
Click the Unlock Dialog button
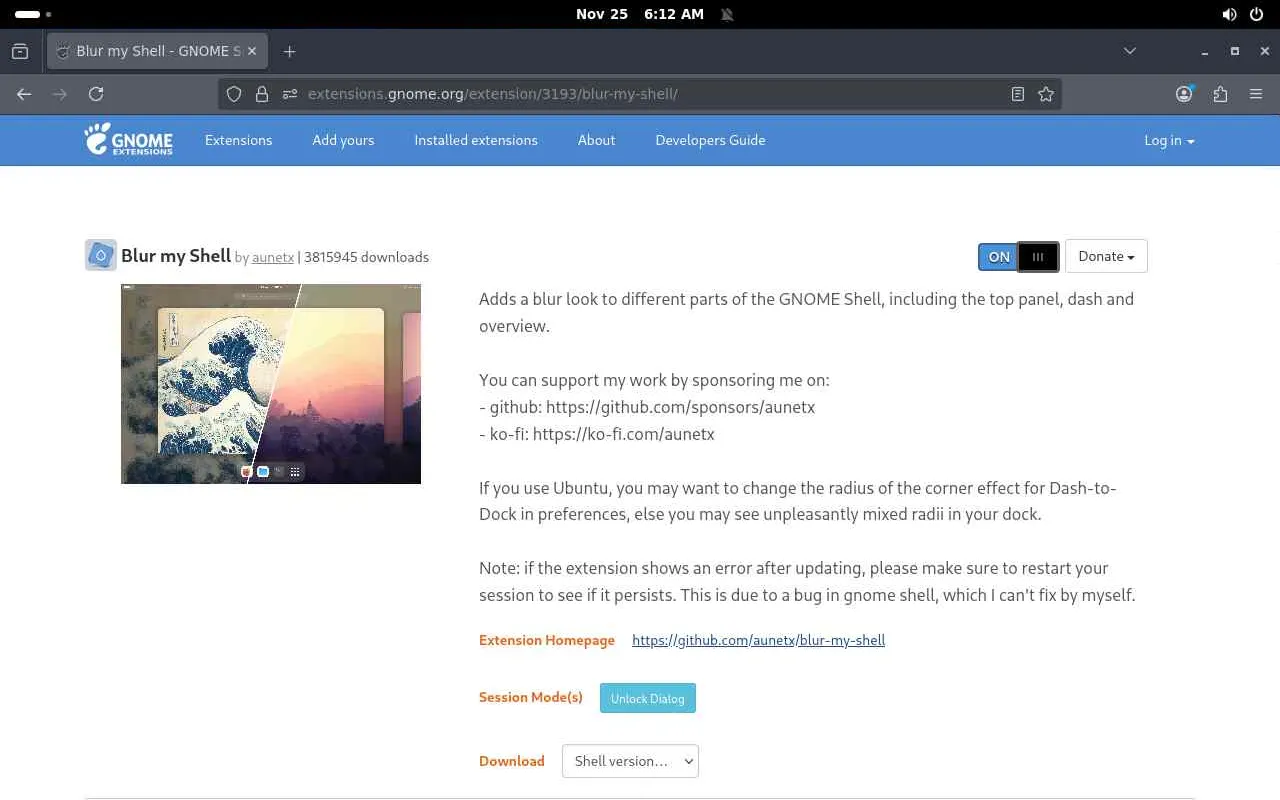click(x=648, y=698)
